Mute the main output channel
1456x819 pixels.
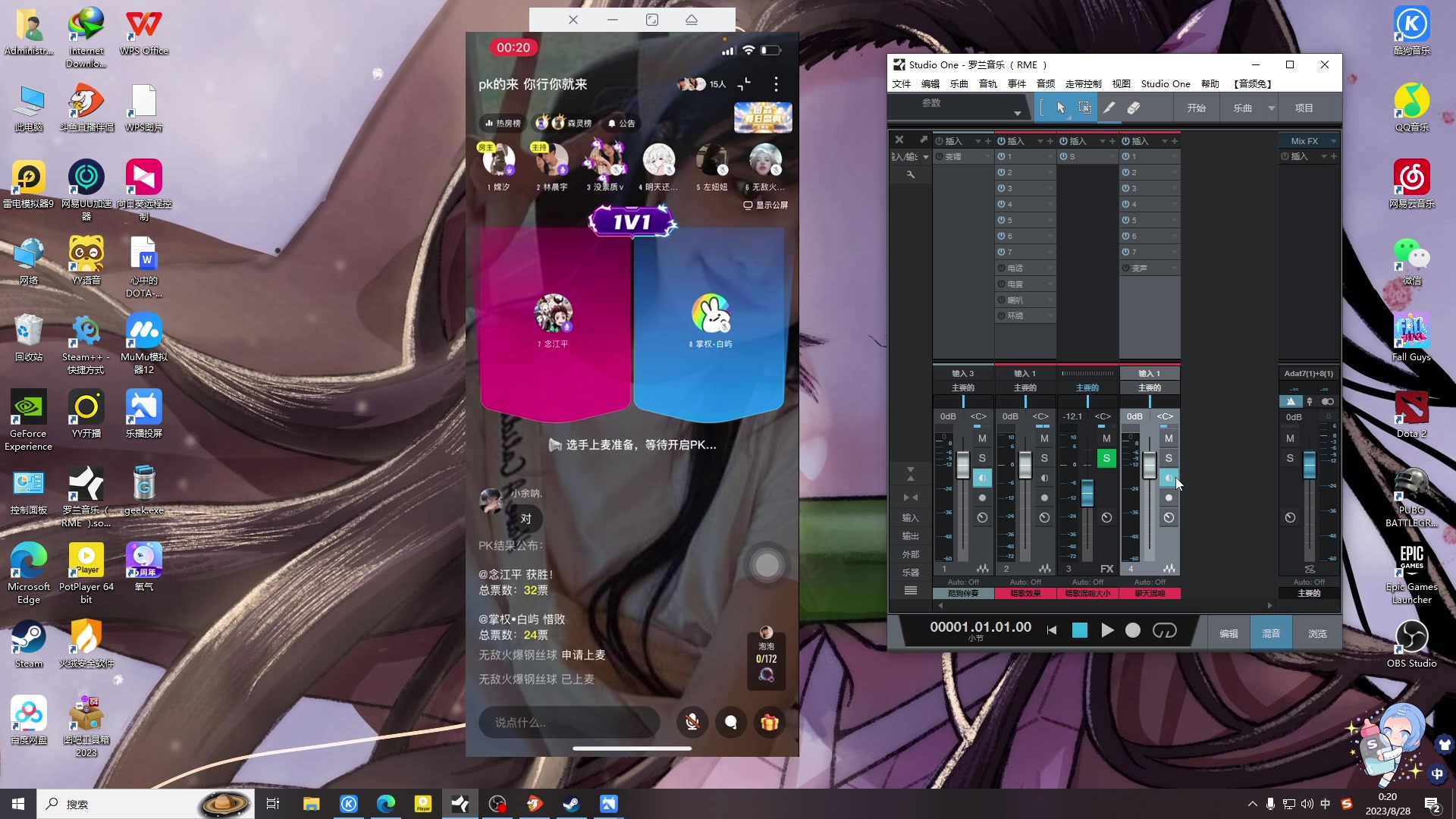tap(1290, 438)
